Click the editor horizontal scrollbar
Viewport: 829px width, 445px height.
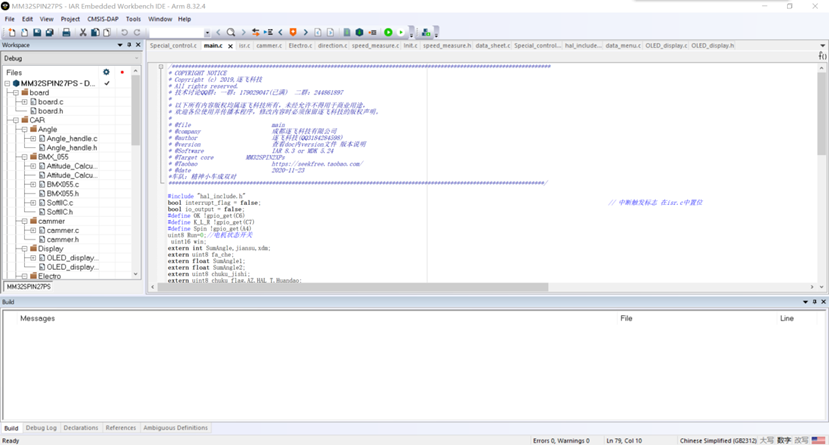click(352, 287)
